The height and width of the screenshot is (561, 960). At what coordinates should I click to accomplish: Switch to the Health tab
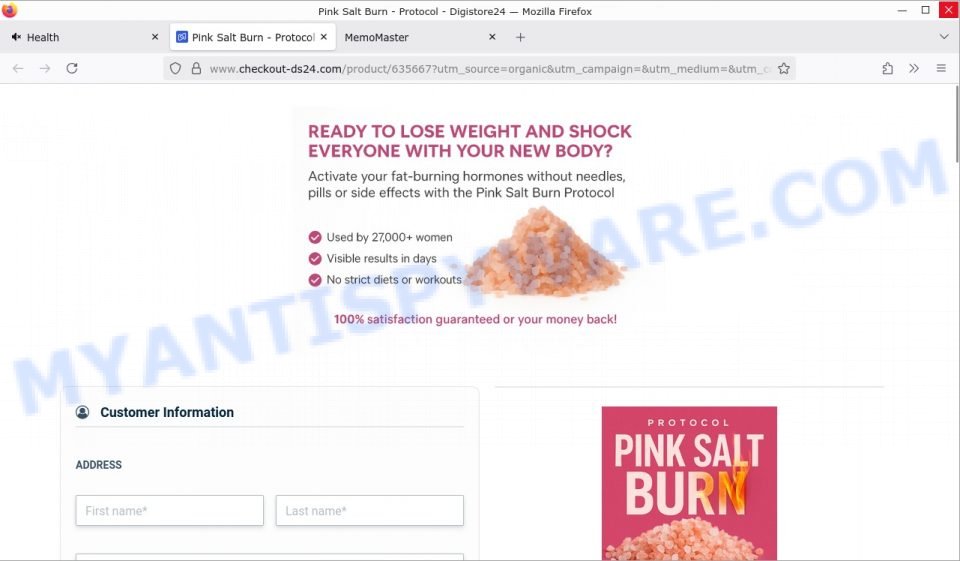coord(84,37)
